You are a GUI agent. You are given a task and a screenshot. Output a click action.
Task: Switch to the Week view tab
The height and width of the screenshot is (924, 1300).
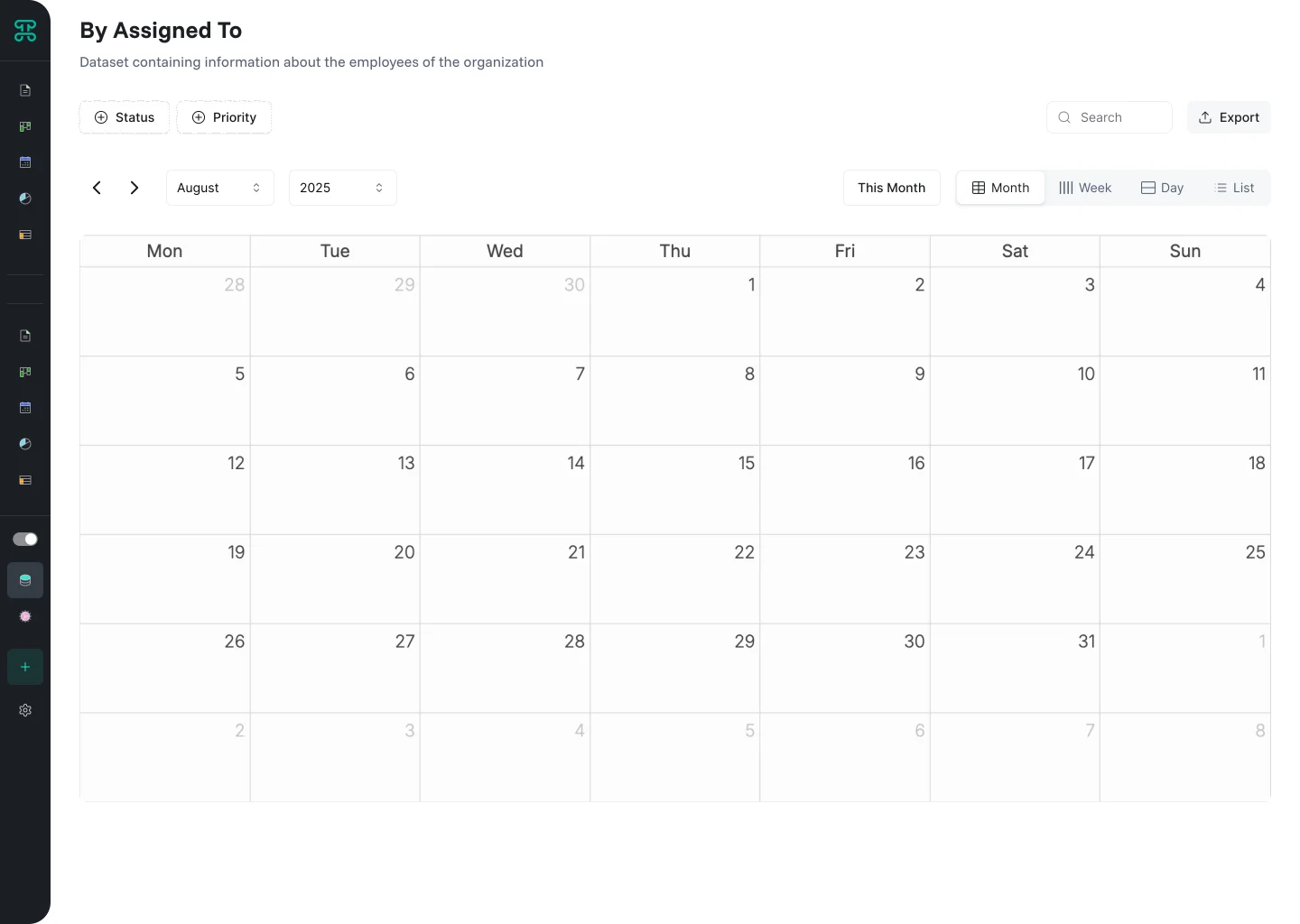click(x=1085, y=188)
